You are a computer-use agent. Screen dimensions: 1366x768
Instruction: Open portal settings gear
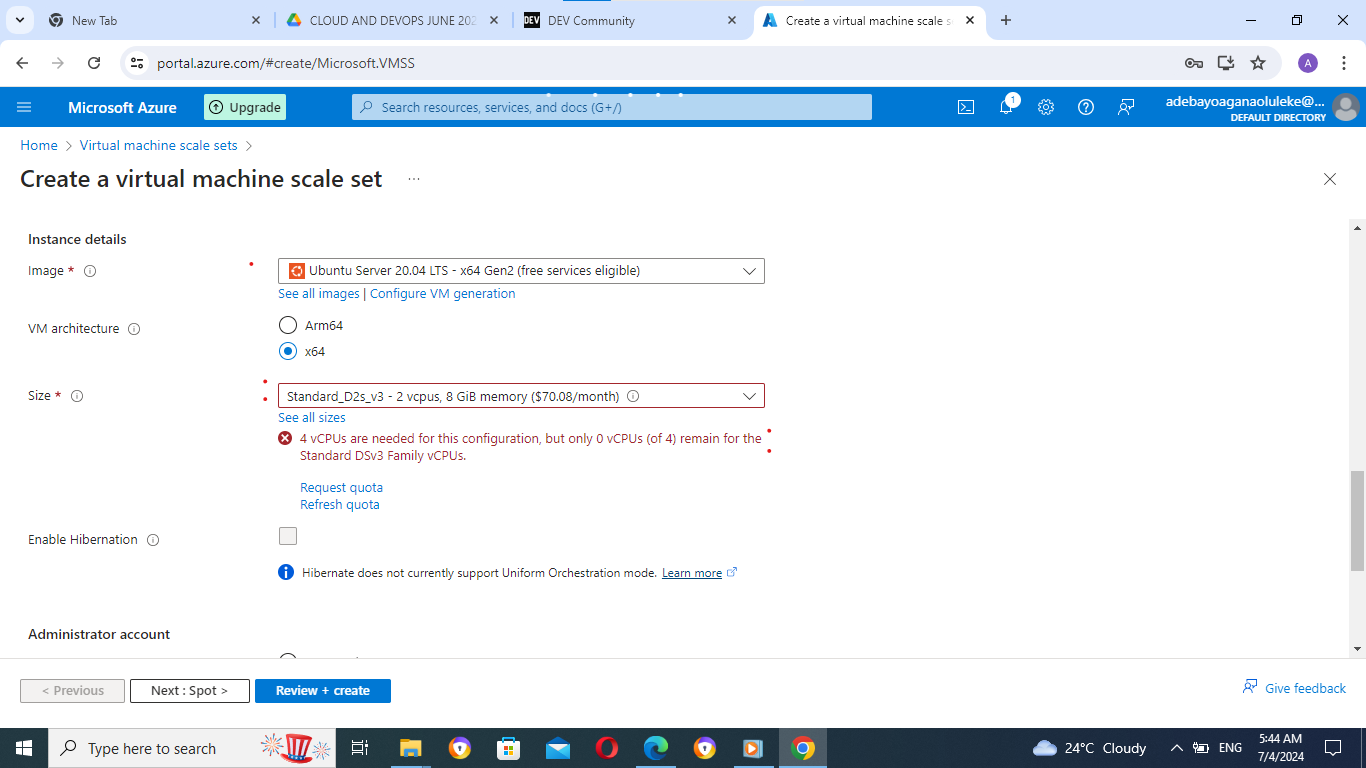(1046, 107)
